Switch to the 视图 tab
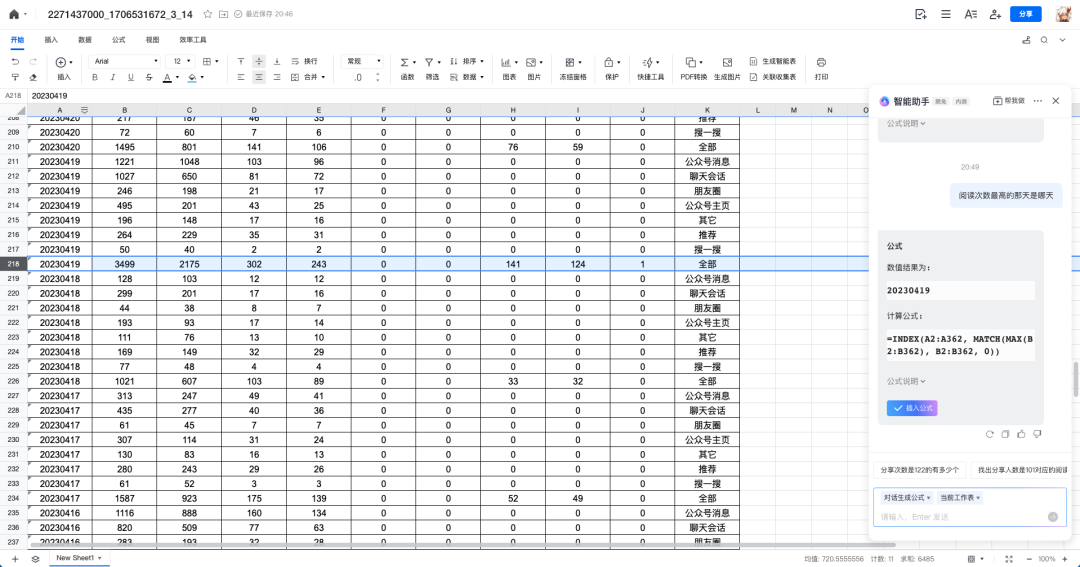 click(x=152, y=40)
